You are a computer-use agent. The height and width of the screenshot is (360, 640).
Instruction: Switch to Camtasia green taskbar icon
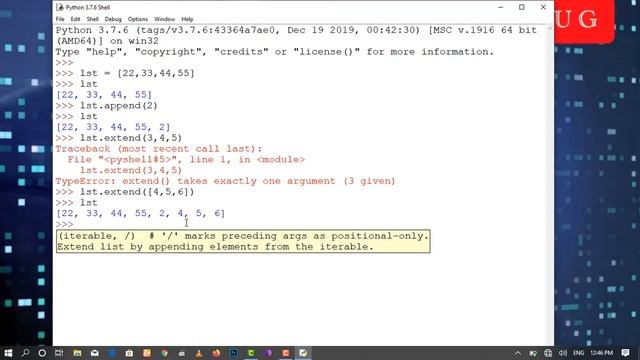(x=251, y=353)
